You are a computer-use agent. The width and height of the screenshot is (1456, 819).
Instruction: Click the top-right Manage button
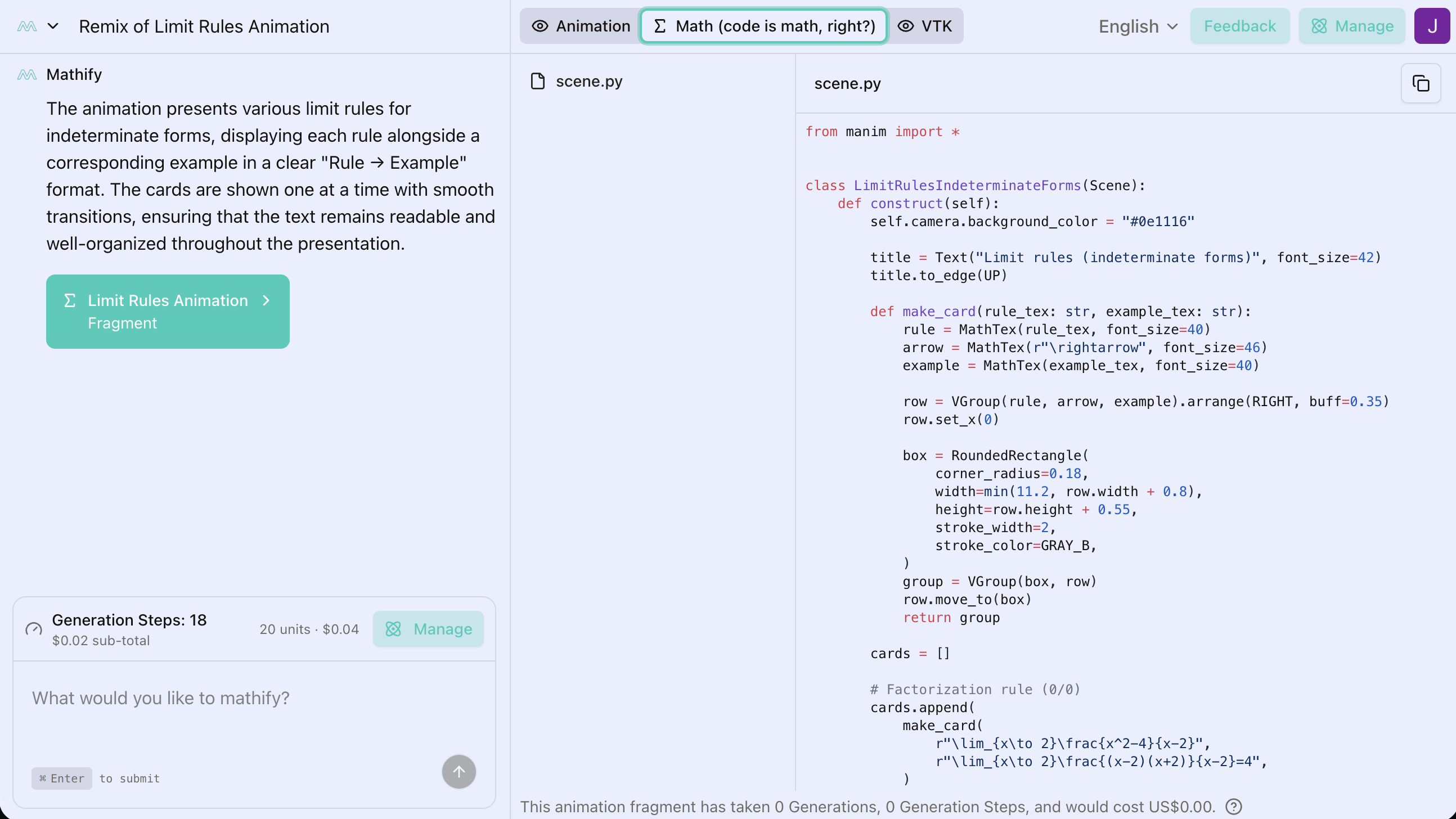[x=1352, y=26]
